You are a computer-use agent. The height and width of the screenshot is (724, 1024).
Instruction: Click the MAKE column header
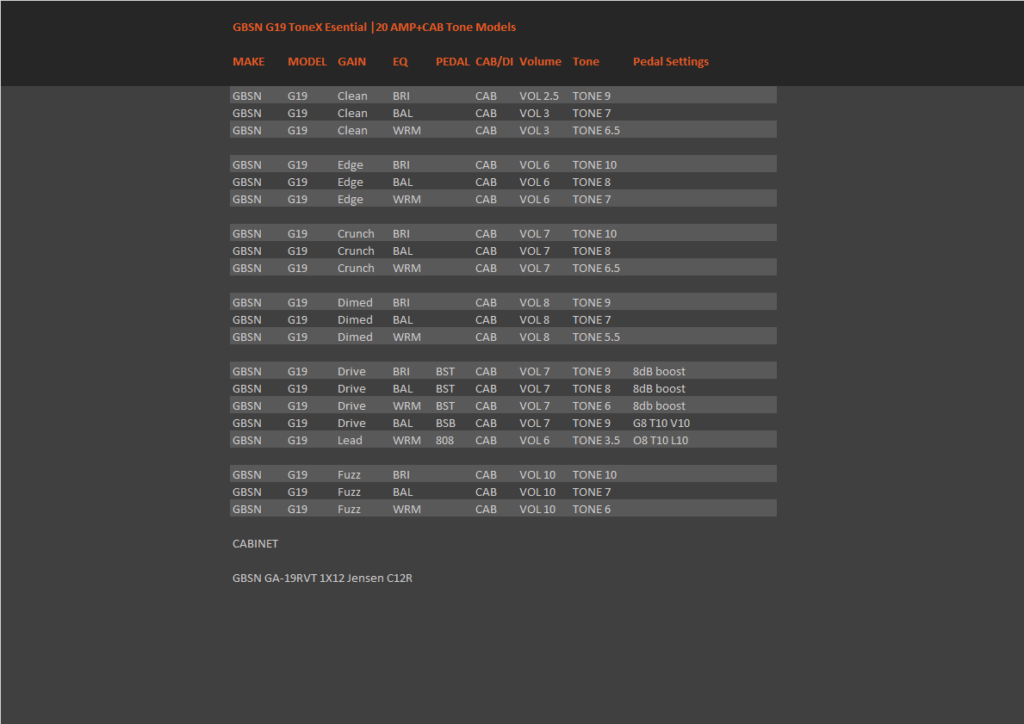point(248,61)
